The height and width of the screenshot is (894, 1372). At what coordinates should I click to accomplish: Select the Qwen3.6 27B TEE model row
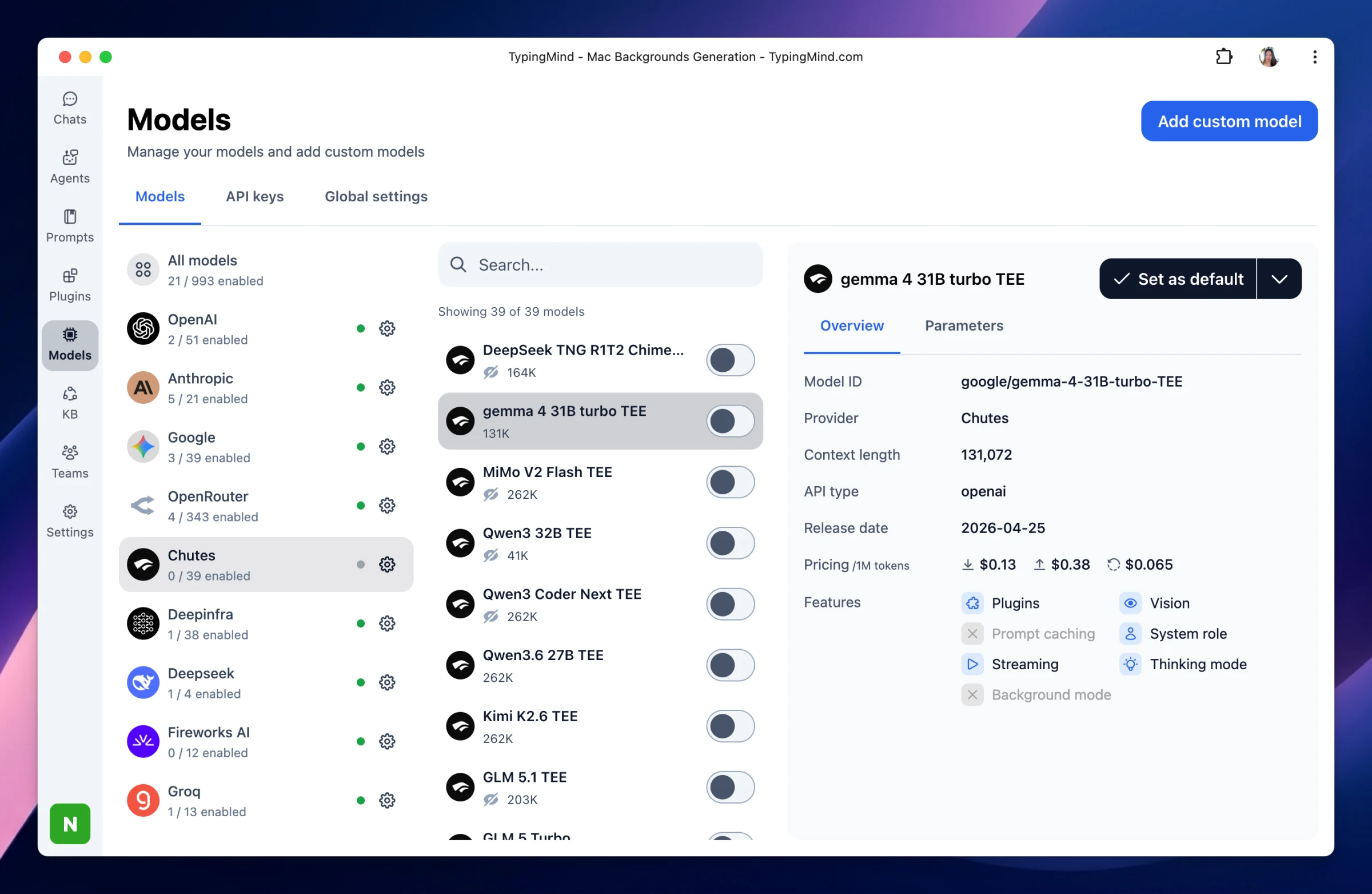600,666
